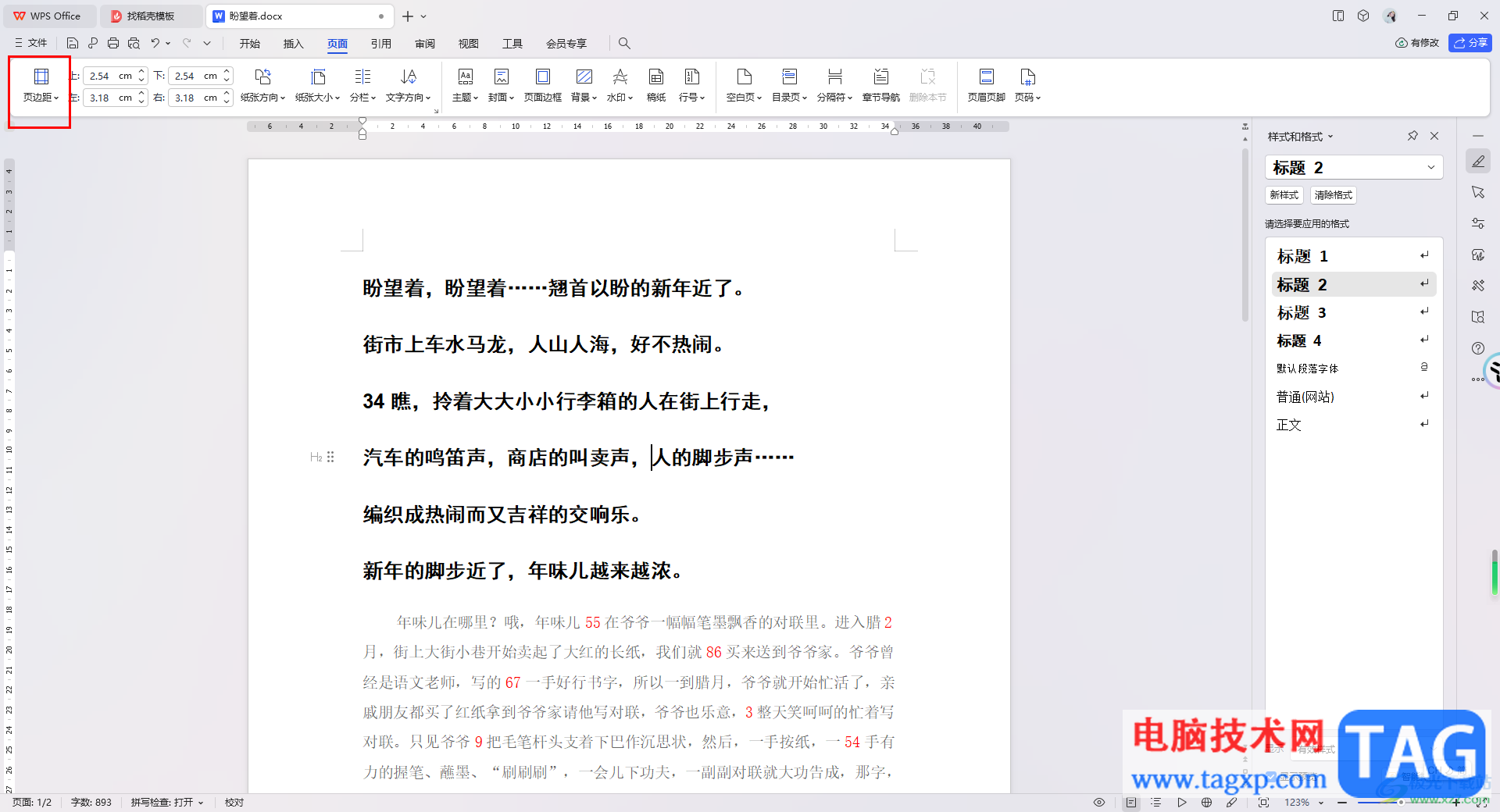This screenshot has width=1500, height=812.
Task: Pin the 样式和格式 panel
Action: (1412, 136)
